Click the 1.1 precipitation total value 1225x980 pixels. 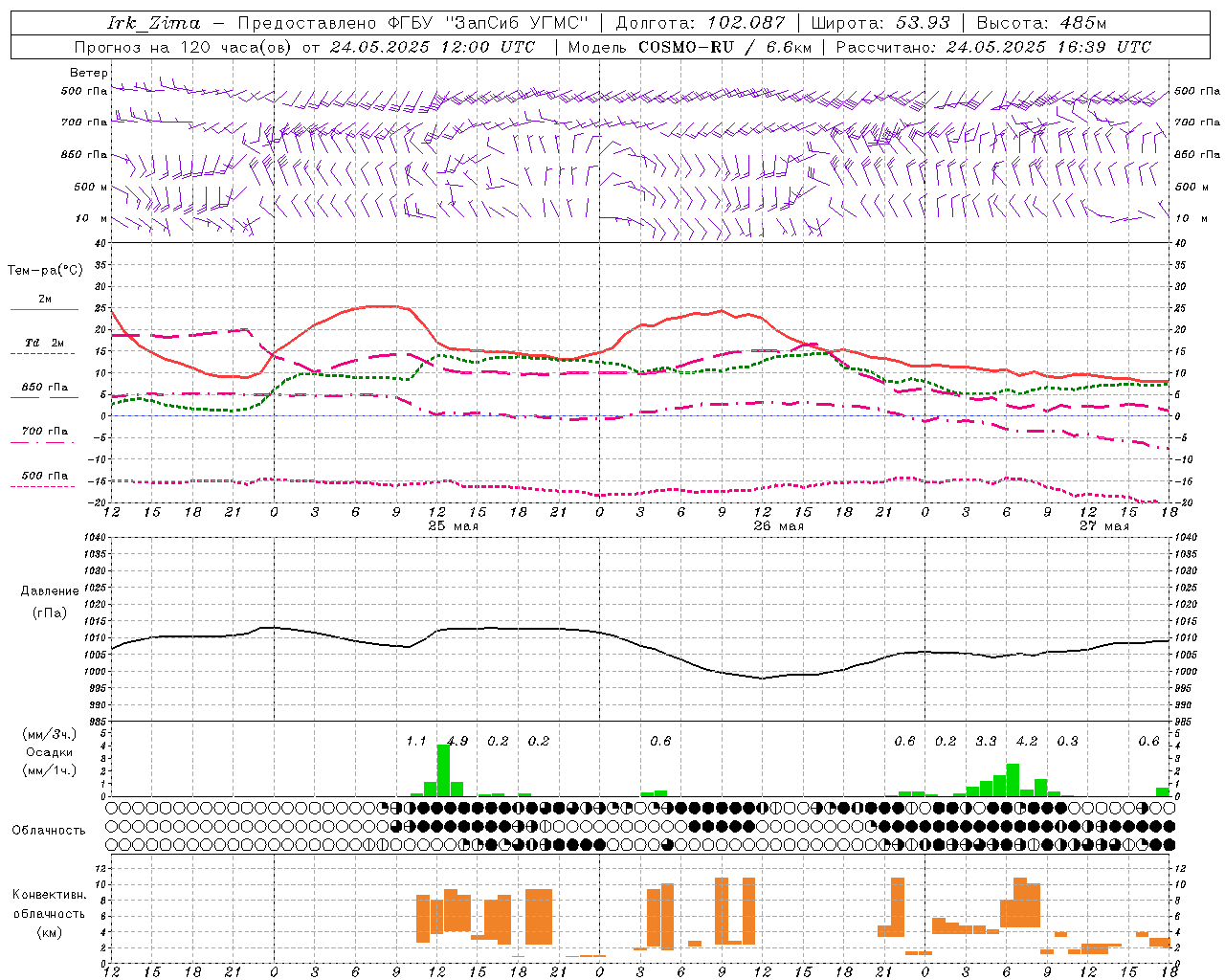pos(416,742)
